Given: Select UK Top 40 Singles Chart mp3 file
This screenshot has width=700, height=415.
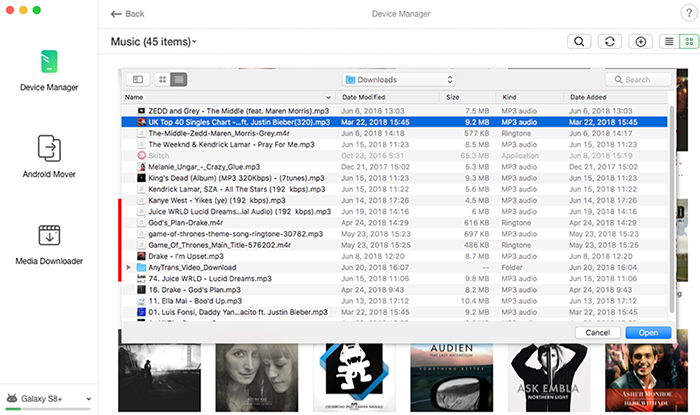Looking at the screenshot, I should click(394, 122).
